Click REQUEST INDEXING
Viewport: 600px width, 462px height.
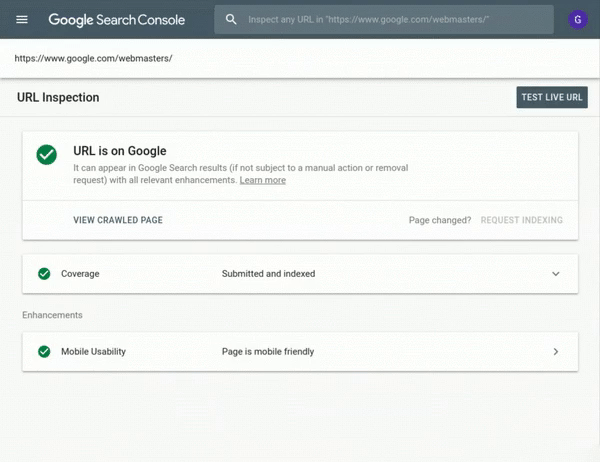[x=521, y=220]
